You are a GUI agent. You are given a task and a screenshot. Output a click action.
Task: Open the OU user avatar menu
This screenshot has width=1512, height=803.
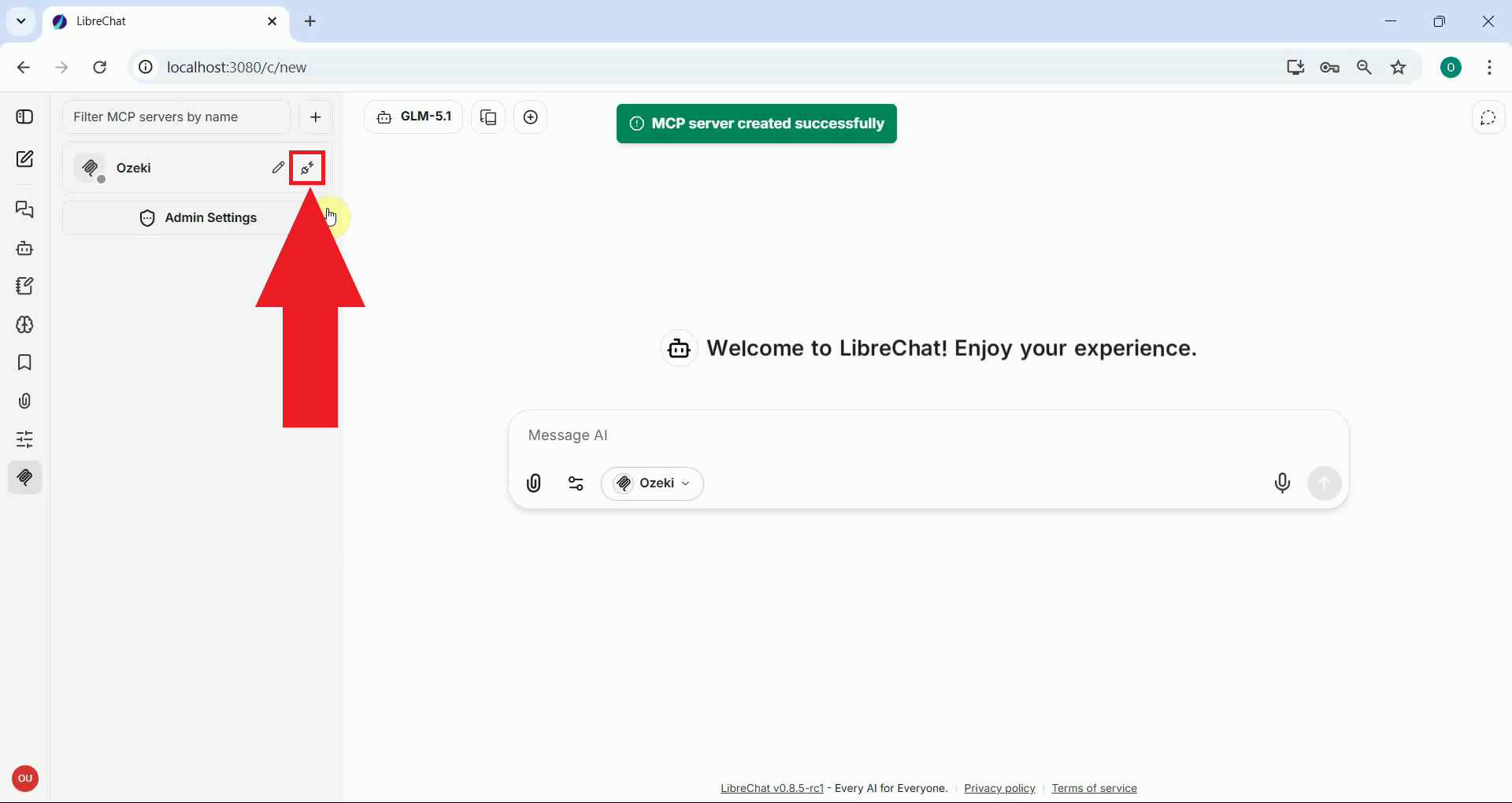point(25,779)
